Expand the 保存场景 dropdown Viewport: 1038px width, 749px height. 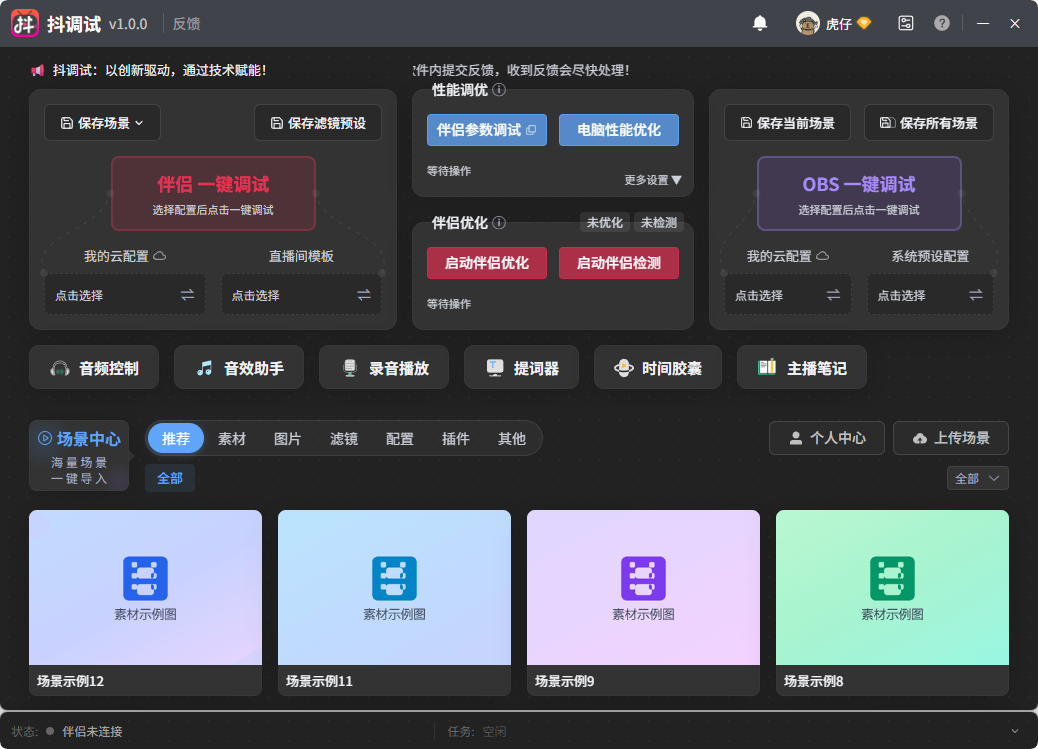pyautogui.click(x=103, y=123)
